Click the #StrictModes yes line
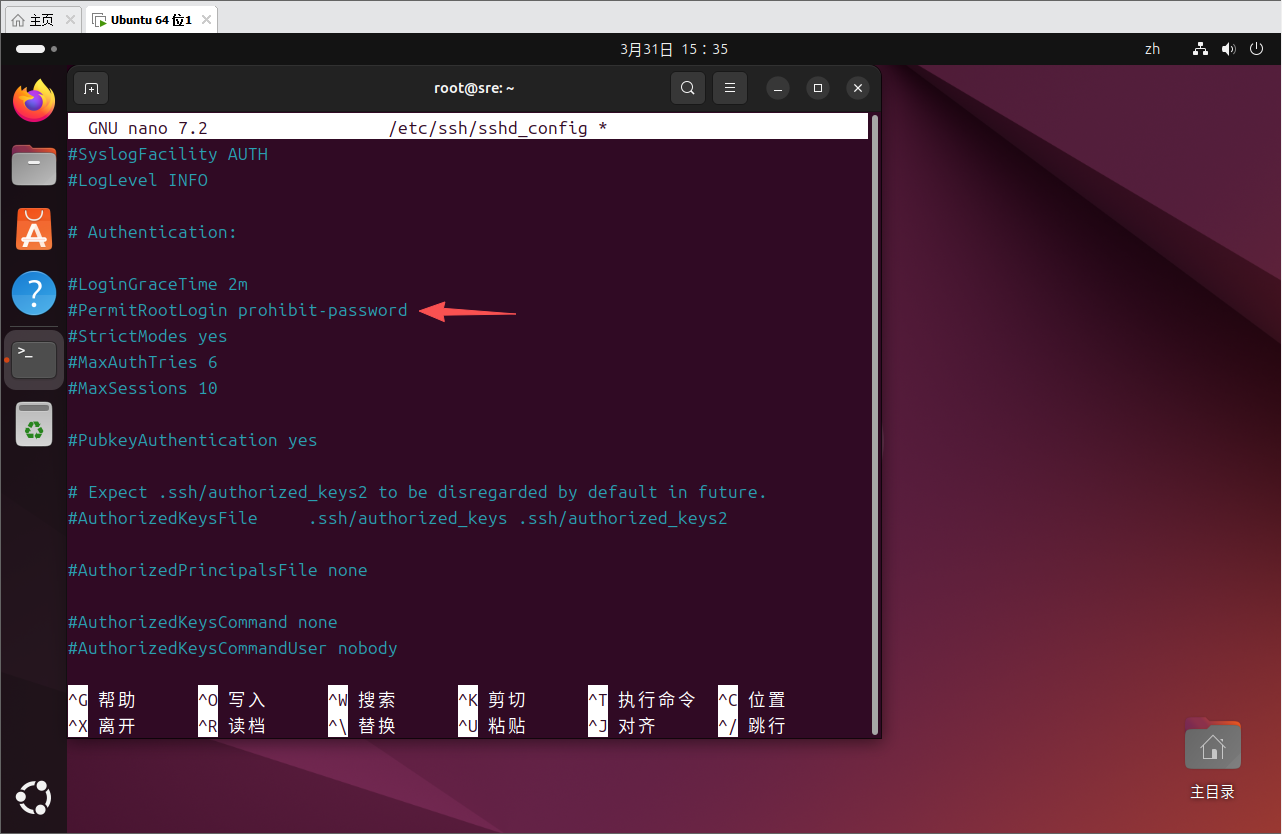This screenshot has height=834, width=1282. click(148, 336)
